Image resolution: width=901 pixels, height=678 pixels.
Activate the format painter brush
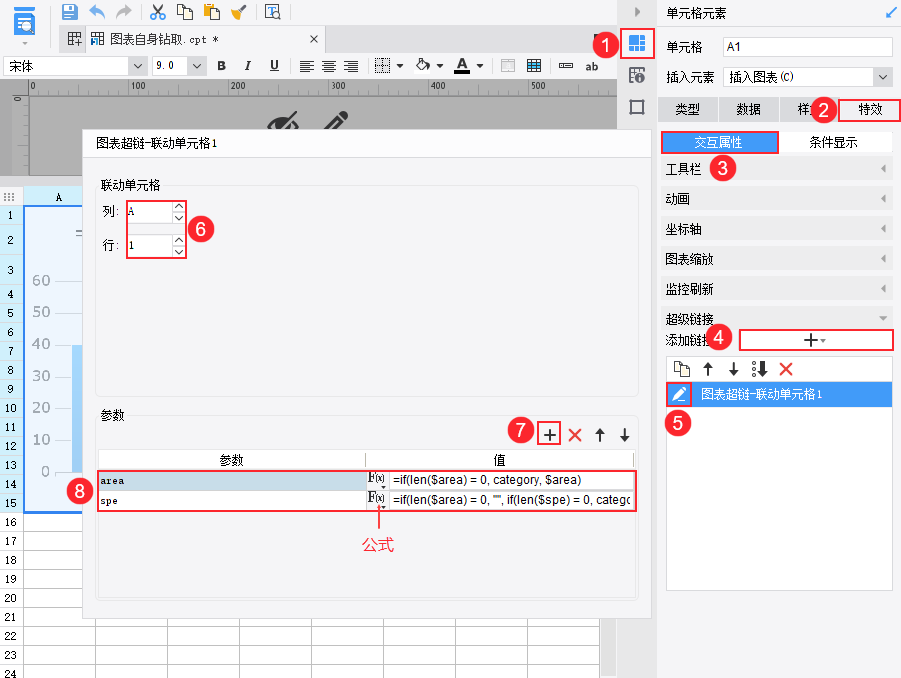[x=238, y=11]
